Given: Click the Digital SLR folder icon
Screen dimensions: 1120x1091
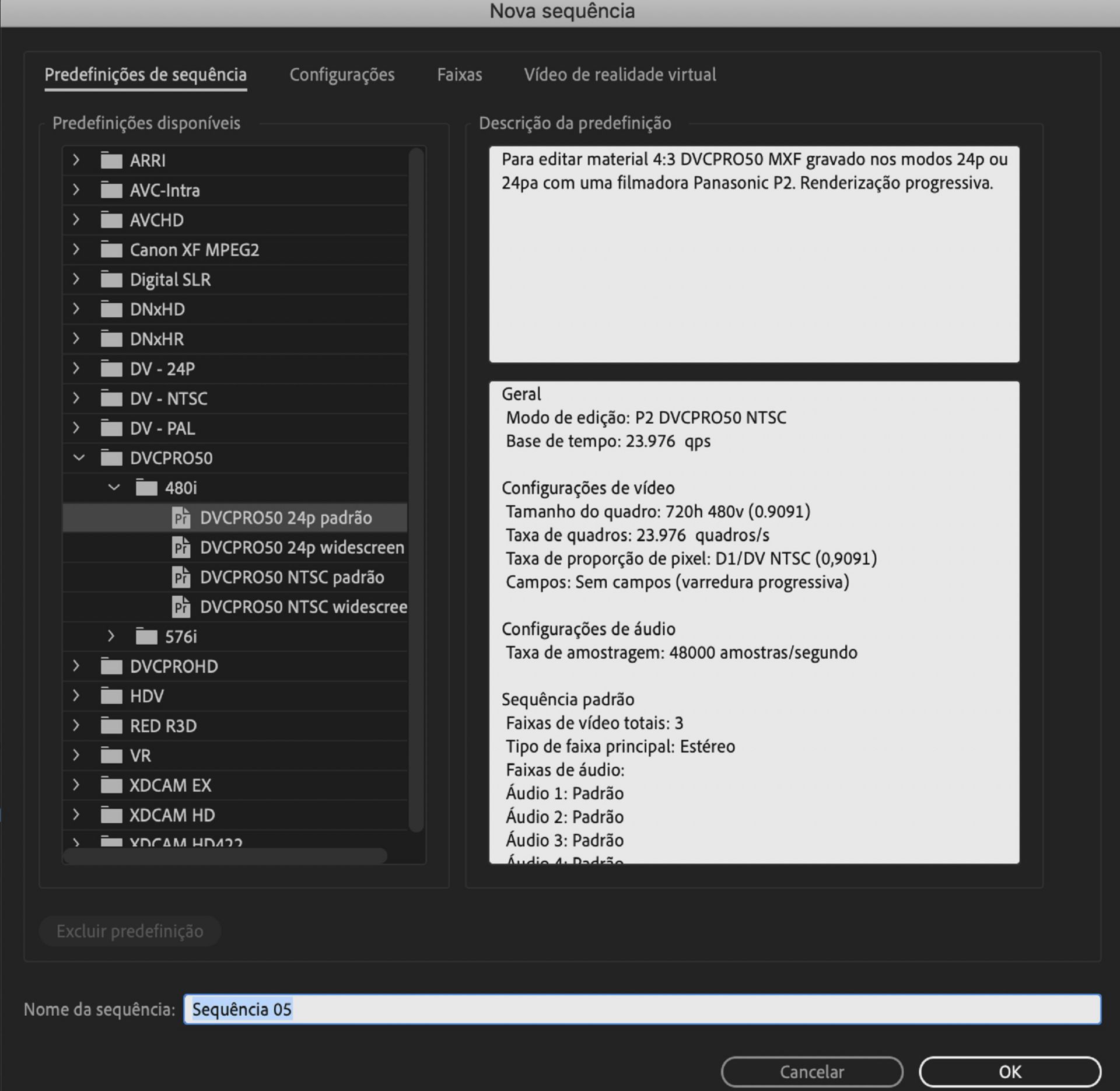Looking at the screenshot, I should 111,279.
